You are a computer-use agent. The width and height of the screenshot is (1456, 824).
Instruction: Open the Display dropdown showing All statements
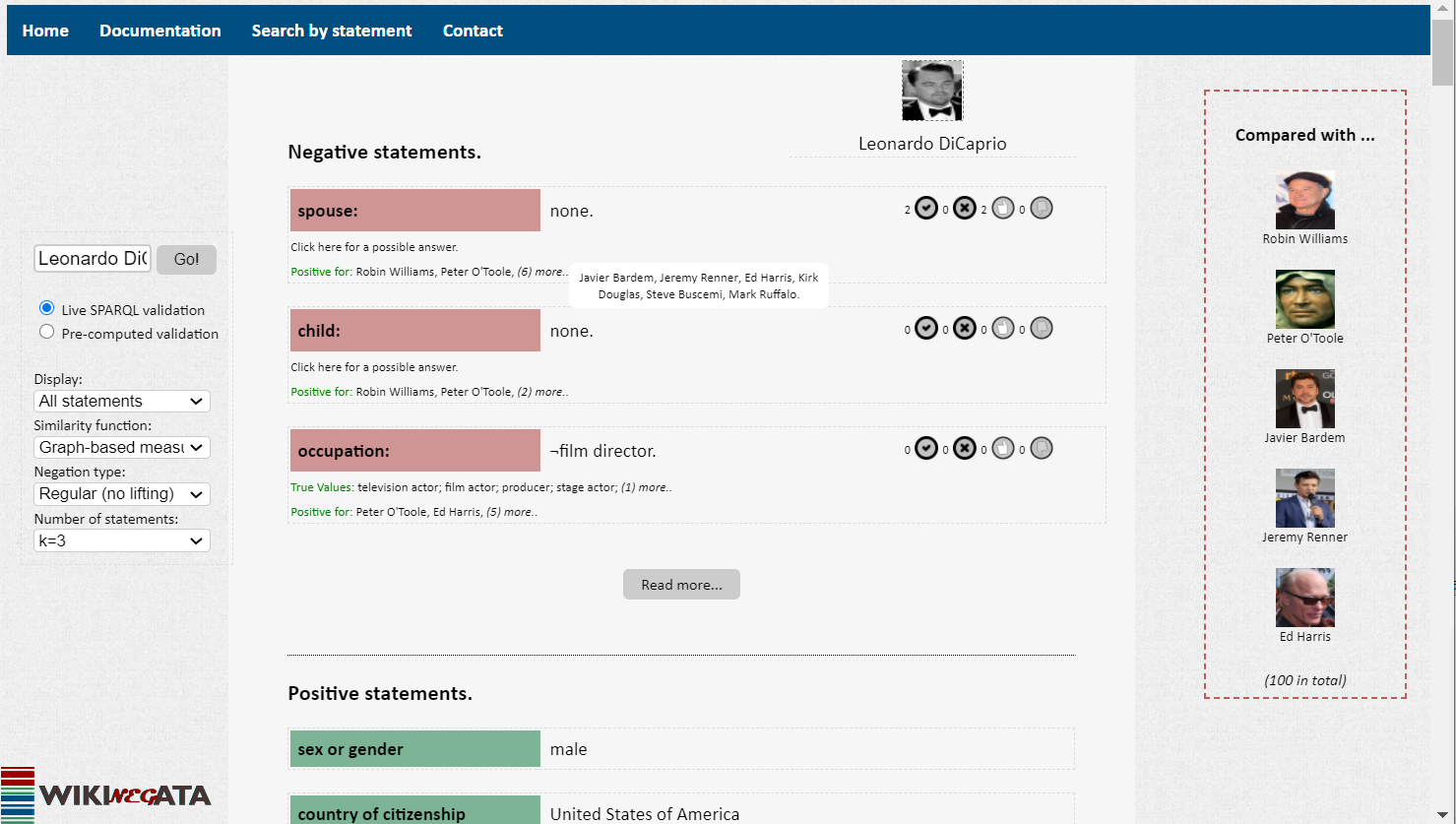(x=122, y=401)
